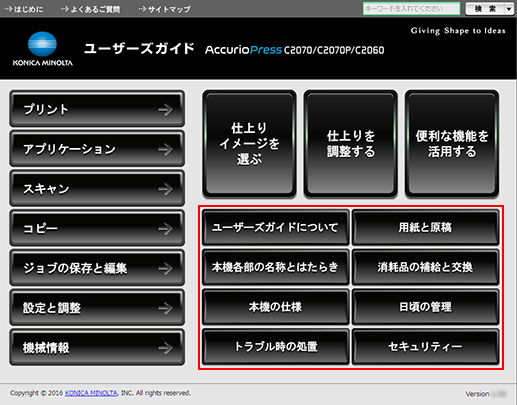This screenshot has width=517, height=405.
Task: Focus the keyword search input field
Action: click(411, 9)
